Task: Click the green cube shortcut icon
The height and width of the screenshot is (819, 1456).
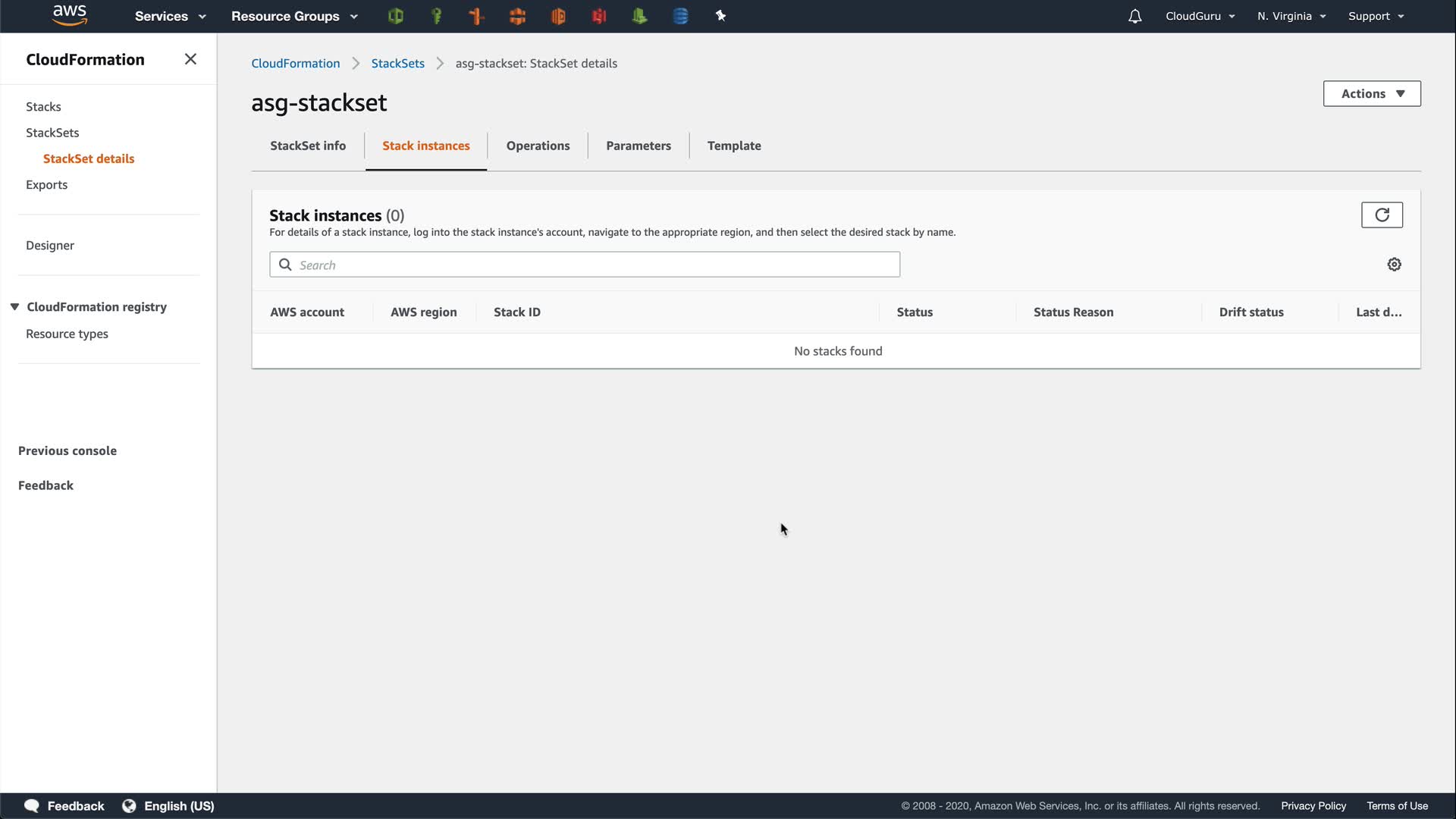Action: [x=395, y=16]
